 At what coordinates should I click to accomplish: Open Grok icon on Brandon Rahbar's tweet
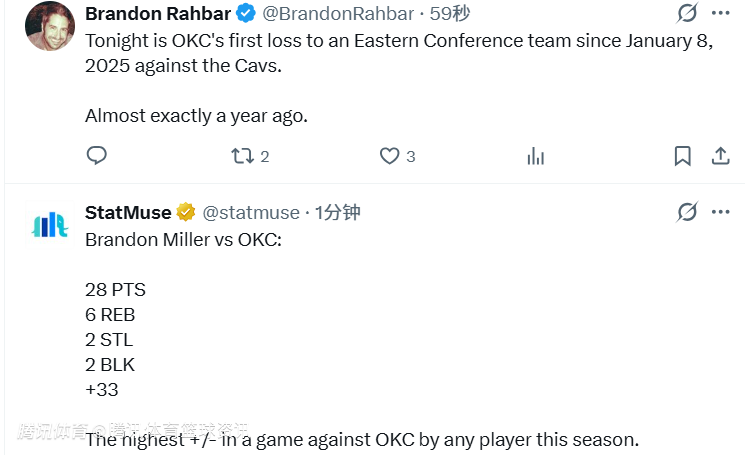point(687,13)
